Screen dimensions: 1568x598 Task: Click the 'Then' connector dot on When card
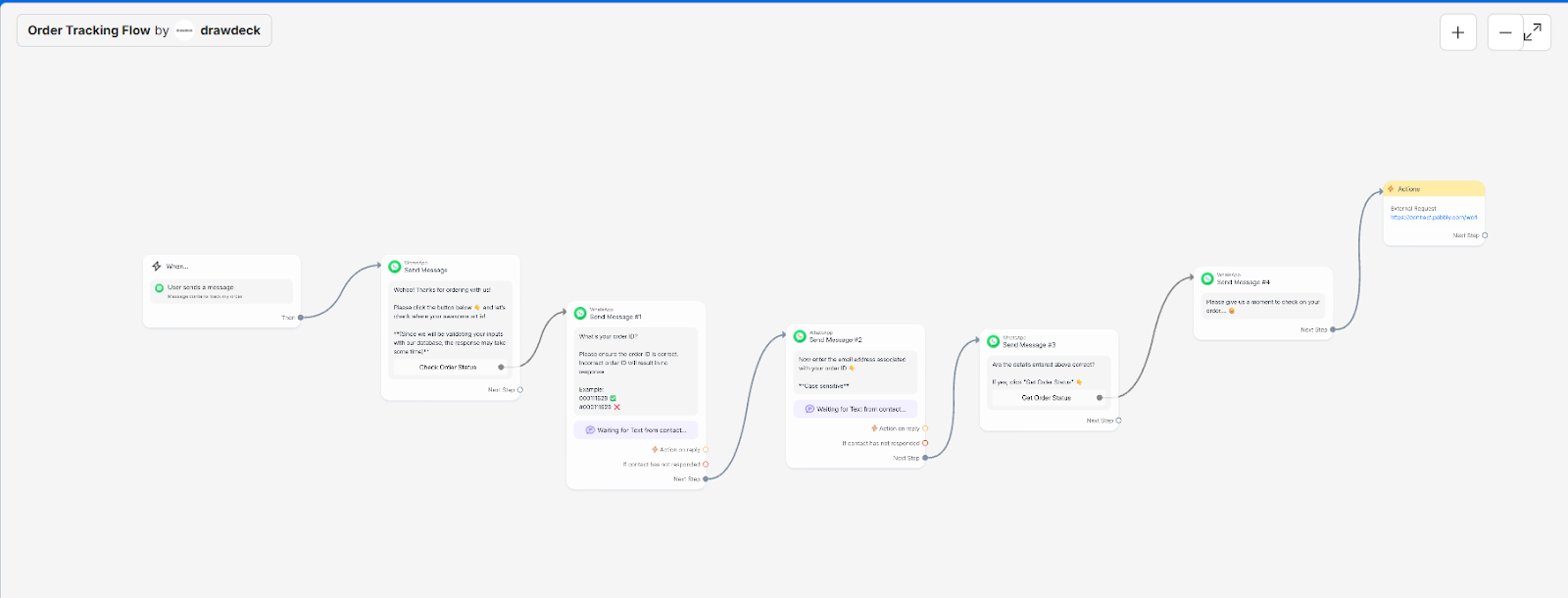301,318
